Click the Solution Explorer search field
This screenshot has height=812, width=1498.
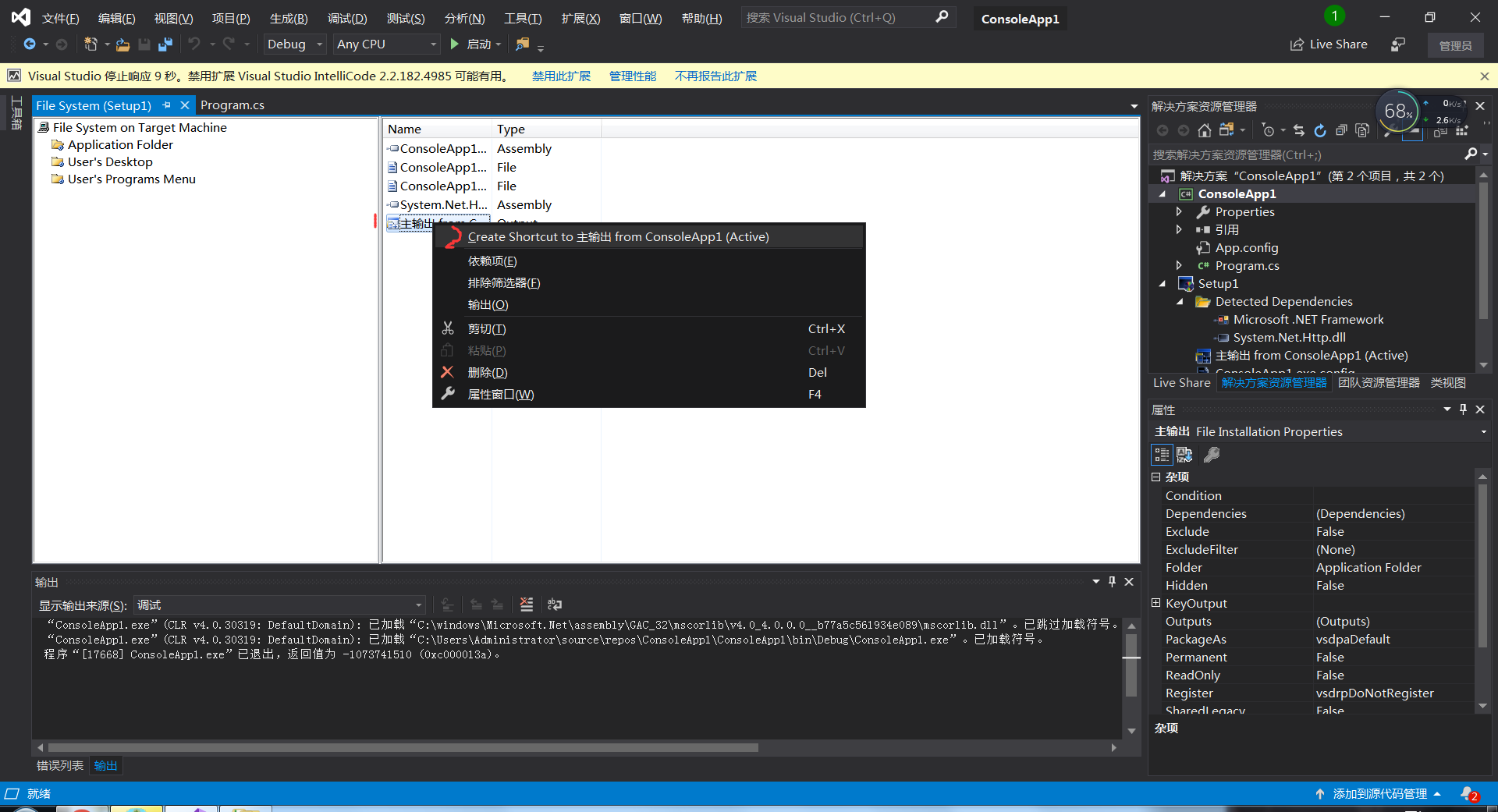coord(1306,154)
